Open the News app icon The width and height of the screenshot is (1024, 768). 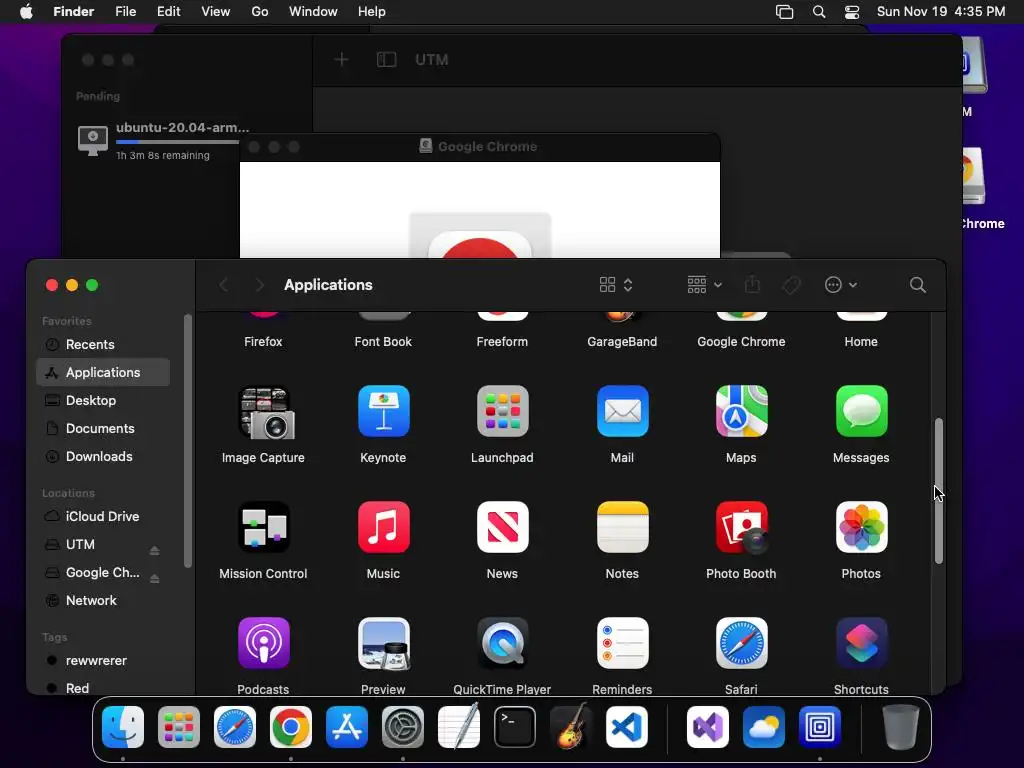coord(502,527)
